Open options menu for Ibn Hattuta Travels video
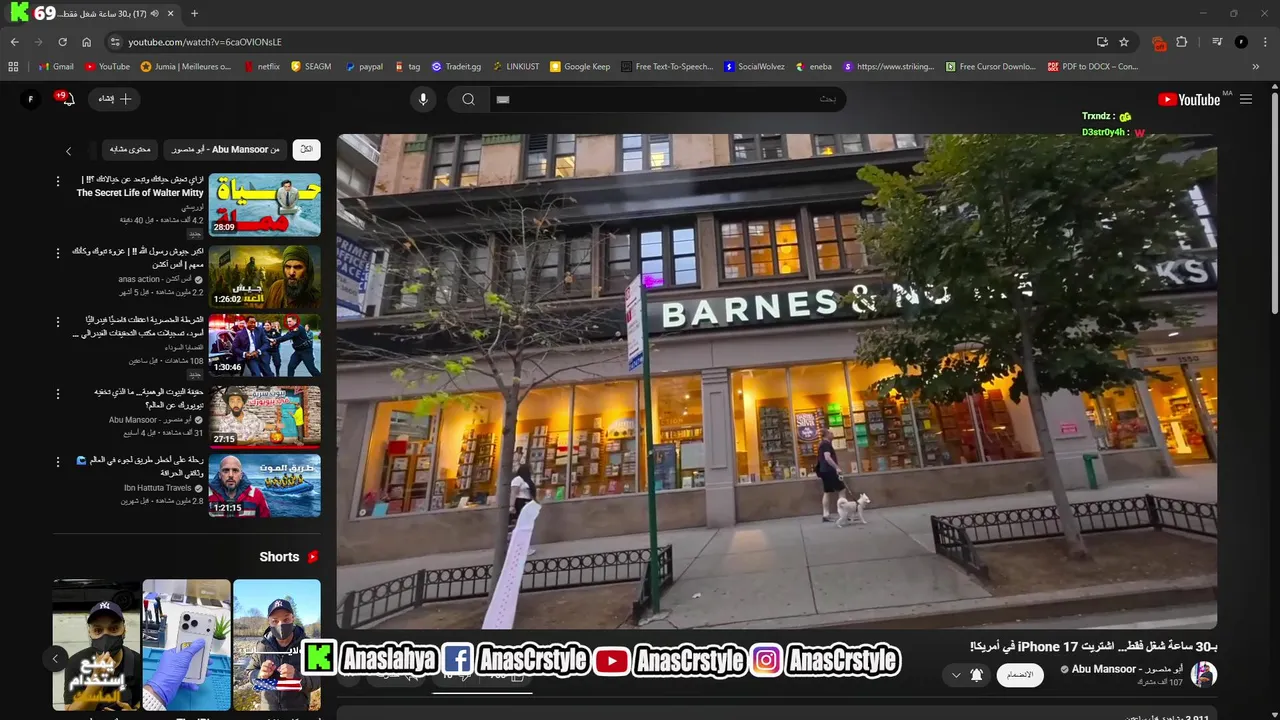Screen dimensions: 1280x720 58,462
